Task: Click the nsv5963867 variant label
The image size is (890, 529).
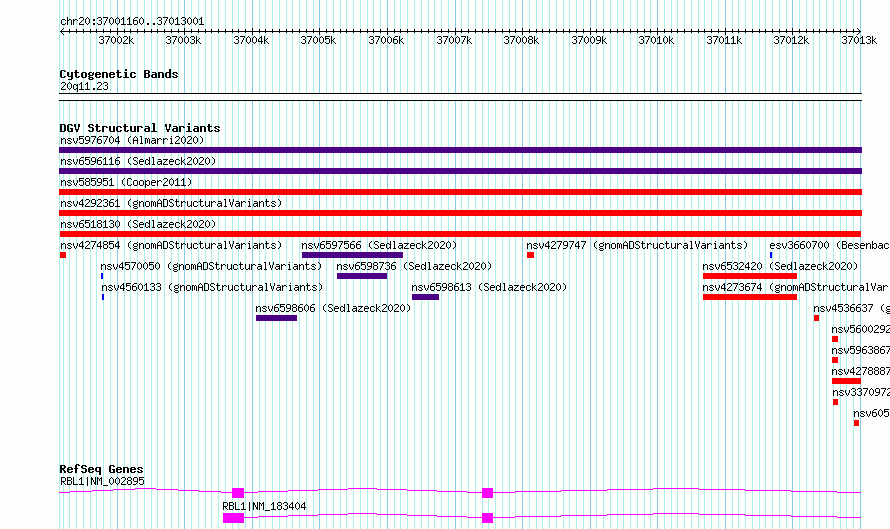Action: (x=860, y=350)
